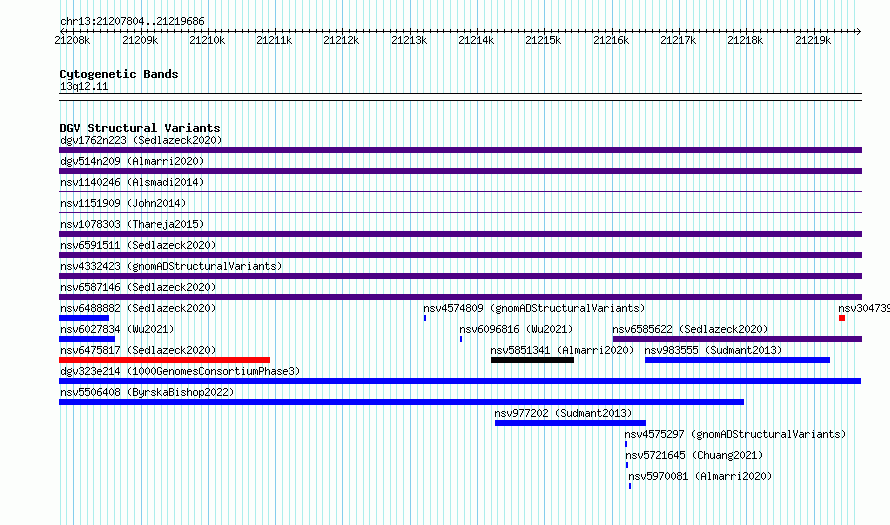
Task: Click the purple nsv1078303 variant bar
Action: pyautogui.click(x=460, y=234)
